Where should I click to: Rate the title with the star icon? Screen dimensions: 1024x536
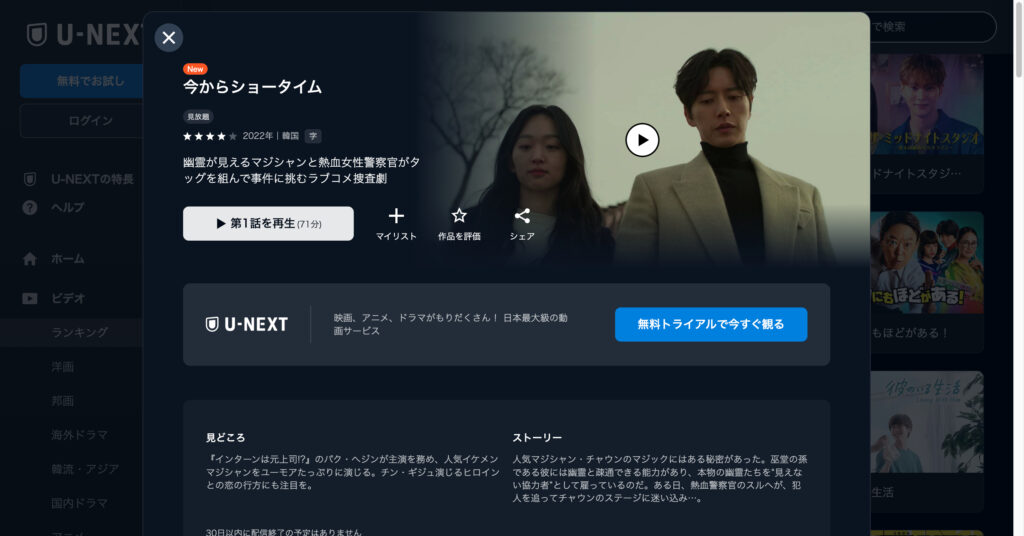tap(459, 224)
